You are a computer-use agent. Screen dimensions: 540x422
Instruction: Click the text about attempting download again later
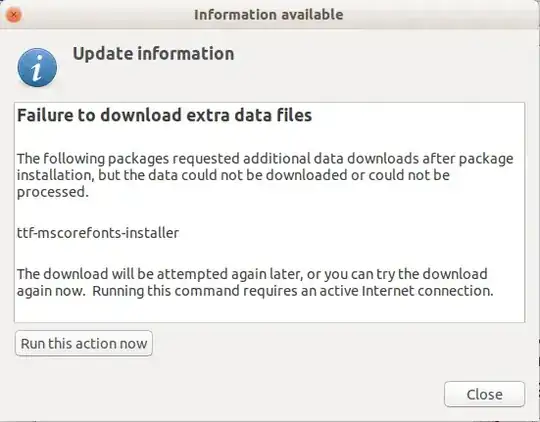(255, 282)
